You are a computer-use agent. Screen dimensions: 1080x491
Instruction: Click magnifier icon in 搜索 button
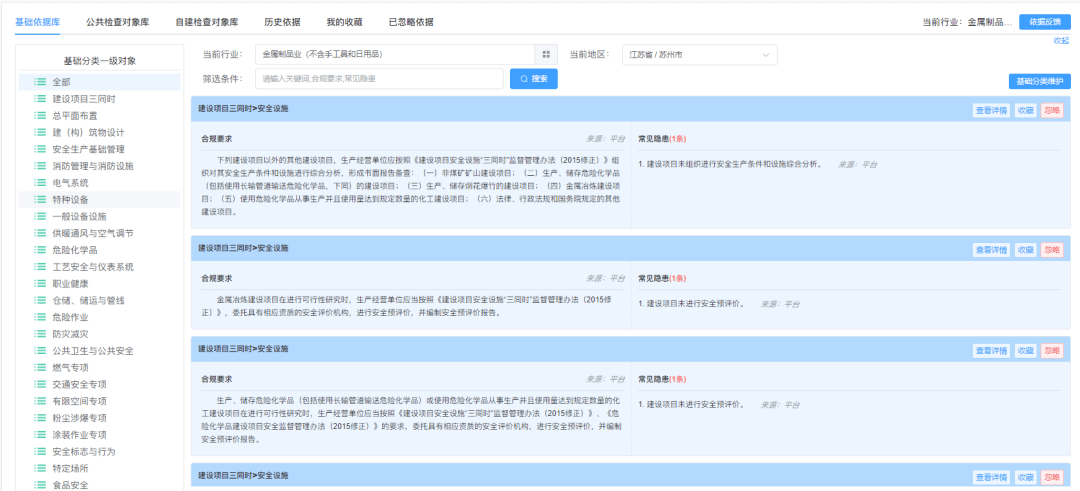524,79
